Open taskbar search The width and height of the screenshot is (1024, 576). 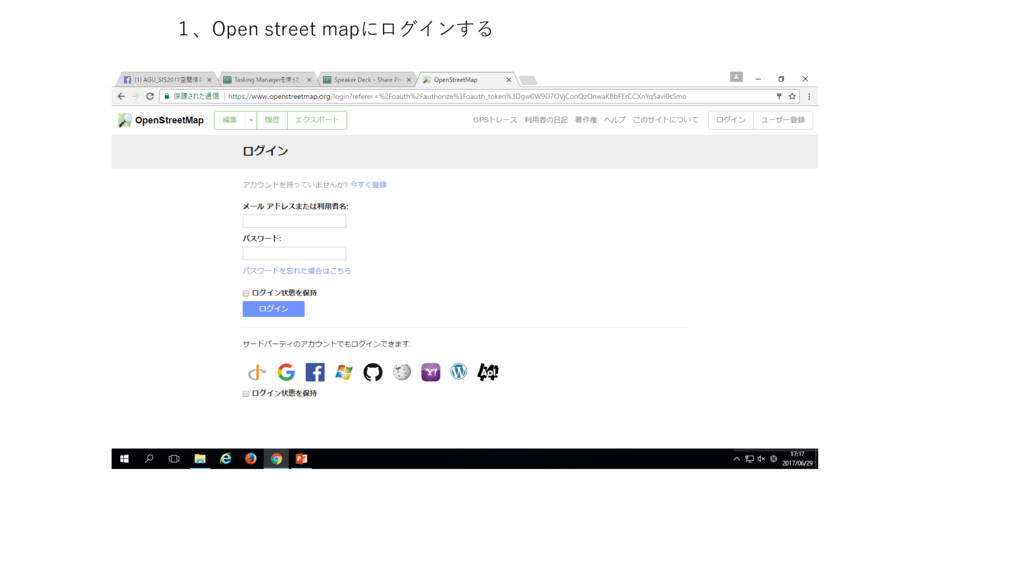click(149, 459)
